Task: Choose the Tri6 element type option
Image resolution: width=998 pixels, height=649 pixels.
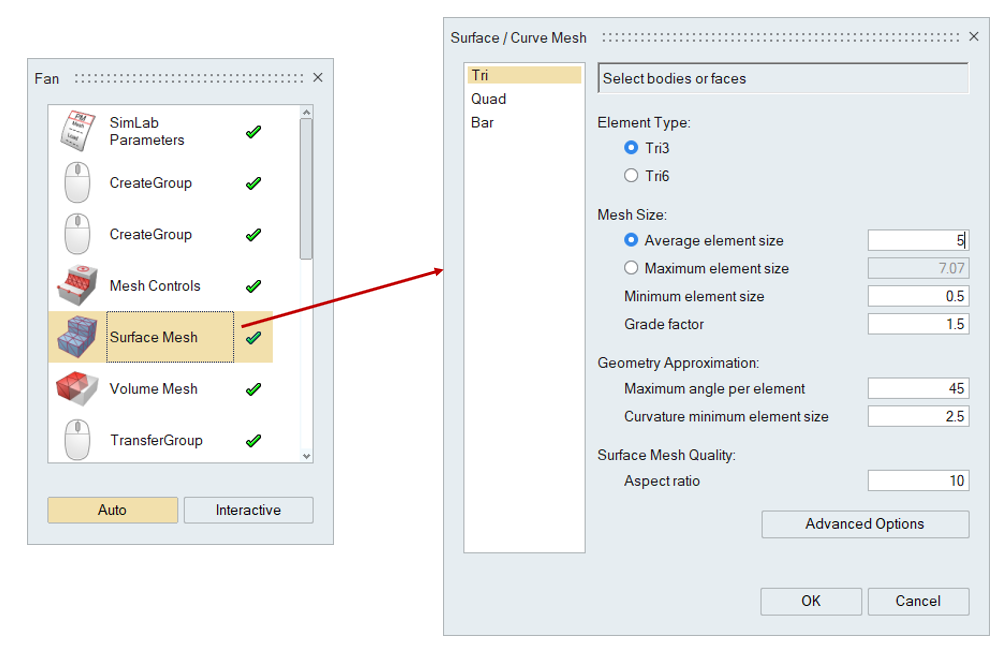Action: [x=631, y=176]
